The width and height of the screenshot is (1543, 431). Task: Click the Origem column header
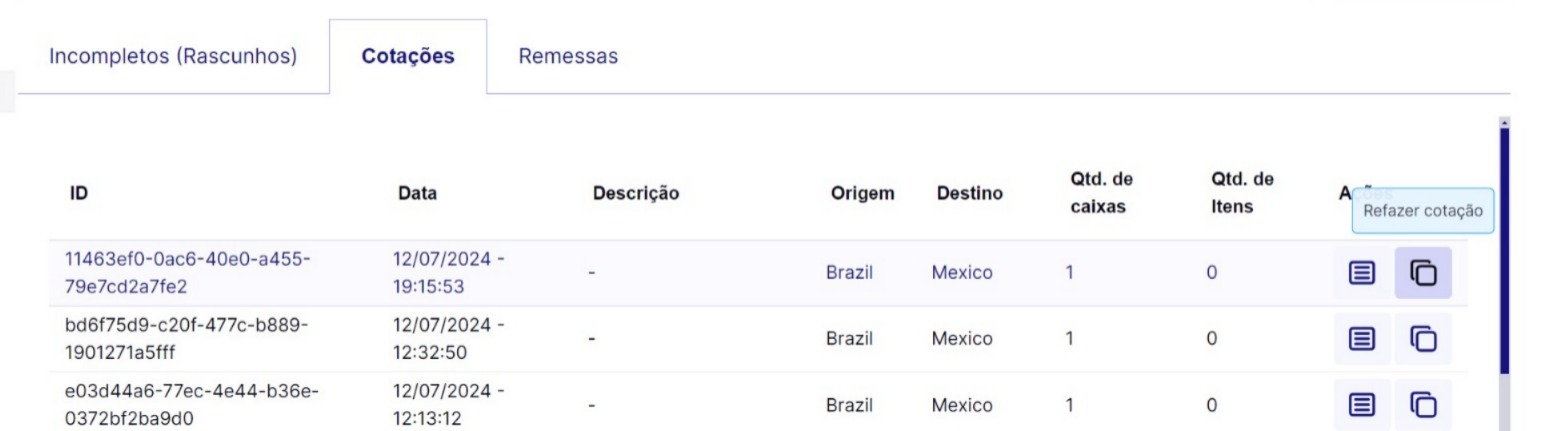(861, 193)
